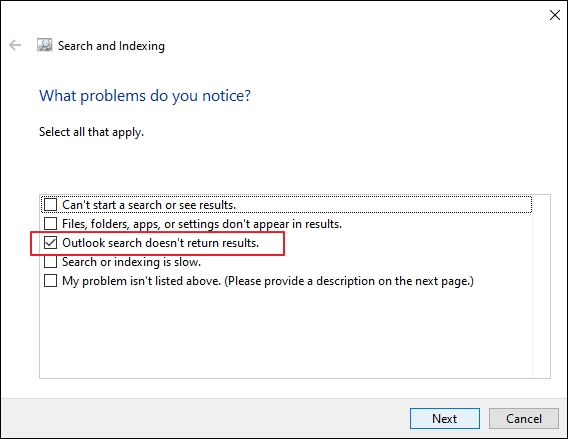This screenshot has width=568, height=439.
Task: Click the Search or indexing is slow label
Action: [x=131, y=262]
